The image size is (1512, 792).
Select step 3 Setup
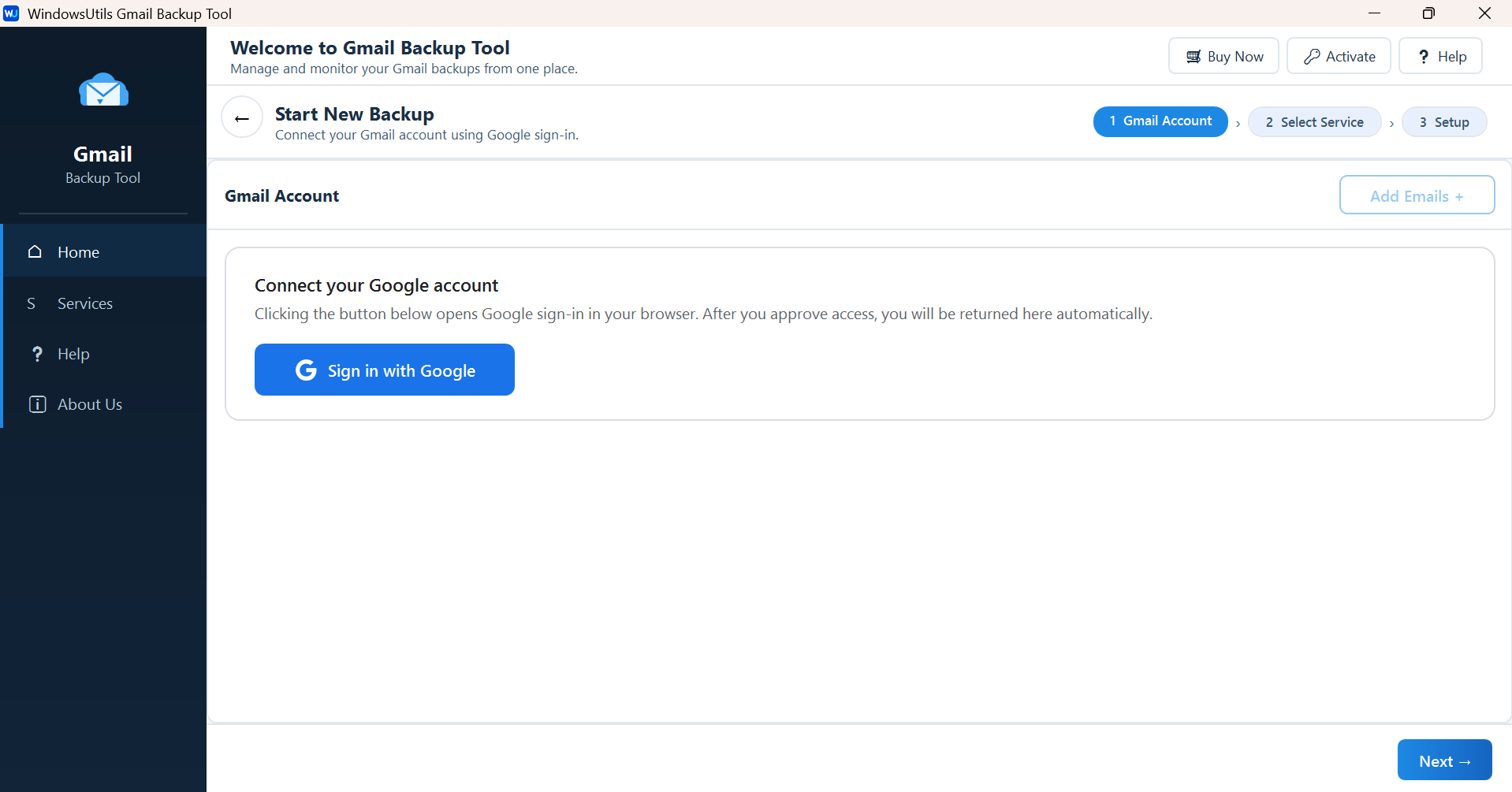point(1444,122)
